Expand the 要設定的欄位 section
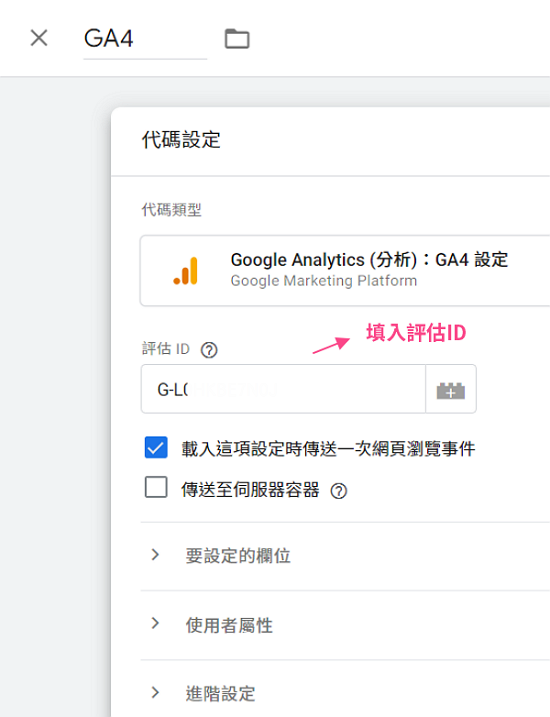Screen dimensions: 550x717 click(x=345, y=556)
